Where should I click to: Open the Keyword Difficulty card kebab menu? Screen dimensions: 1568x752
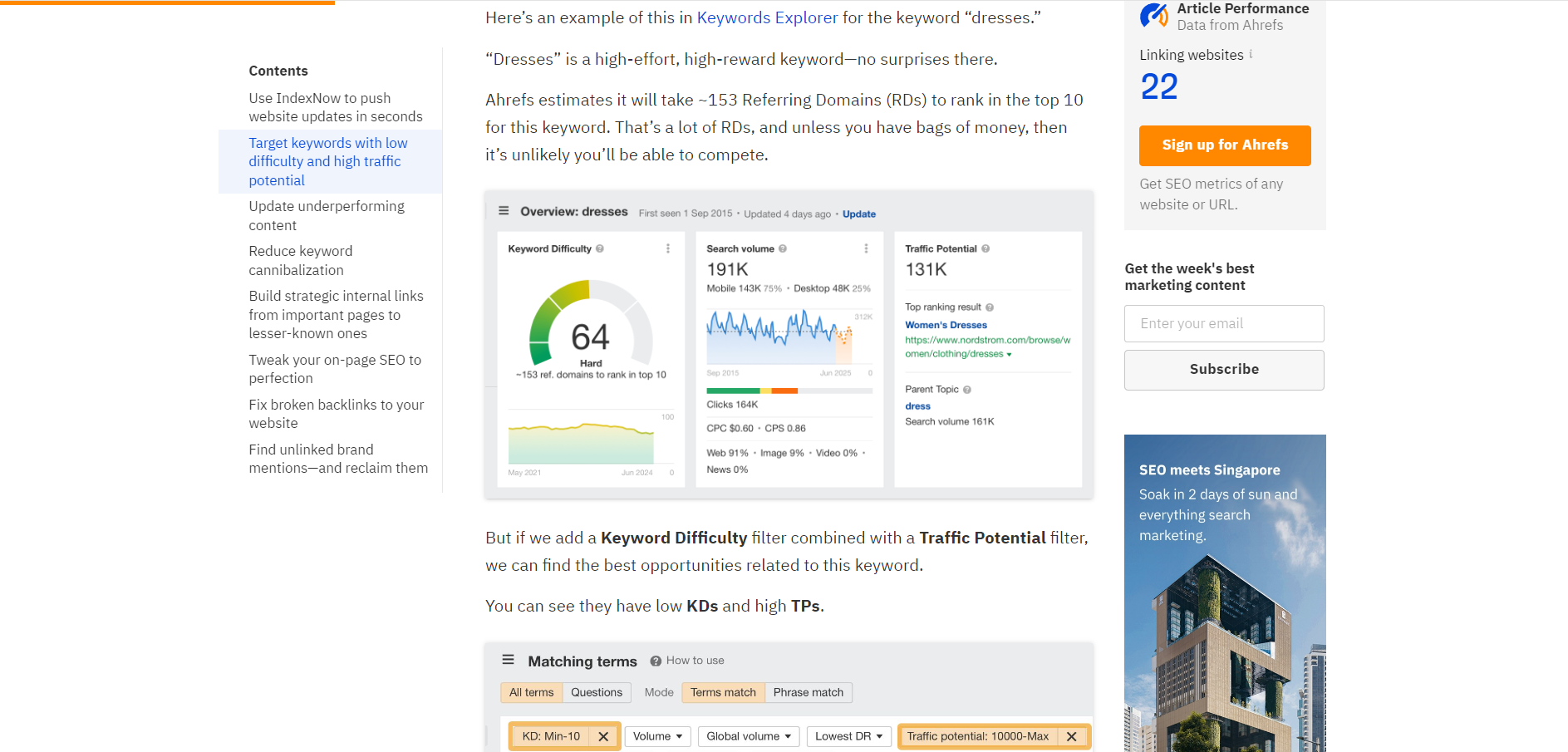point(668,248)
